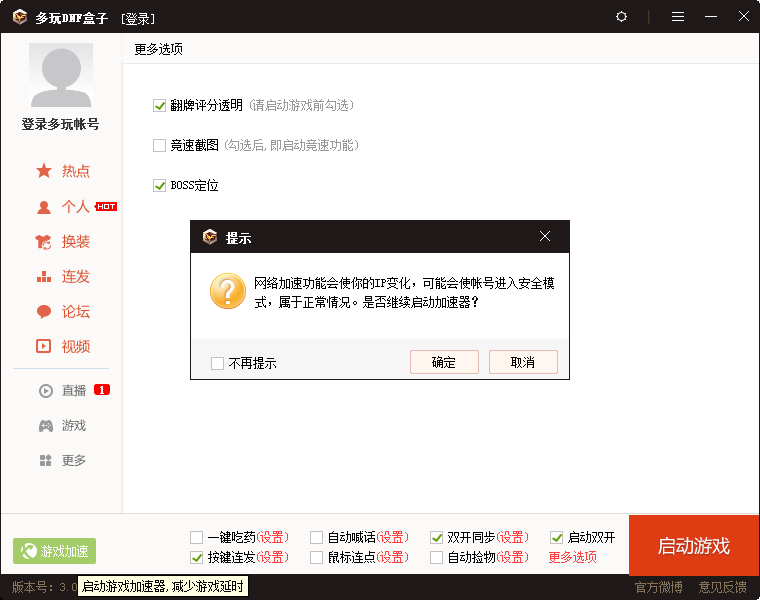Image resolution: width=760 pixels, height=600 pixels.
Task: Open the 视频 sidebar section
Action: 76,347
